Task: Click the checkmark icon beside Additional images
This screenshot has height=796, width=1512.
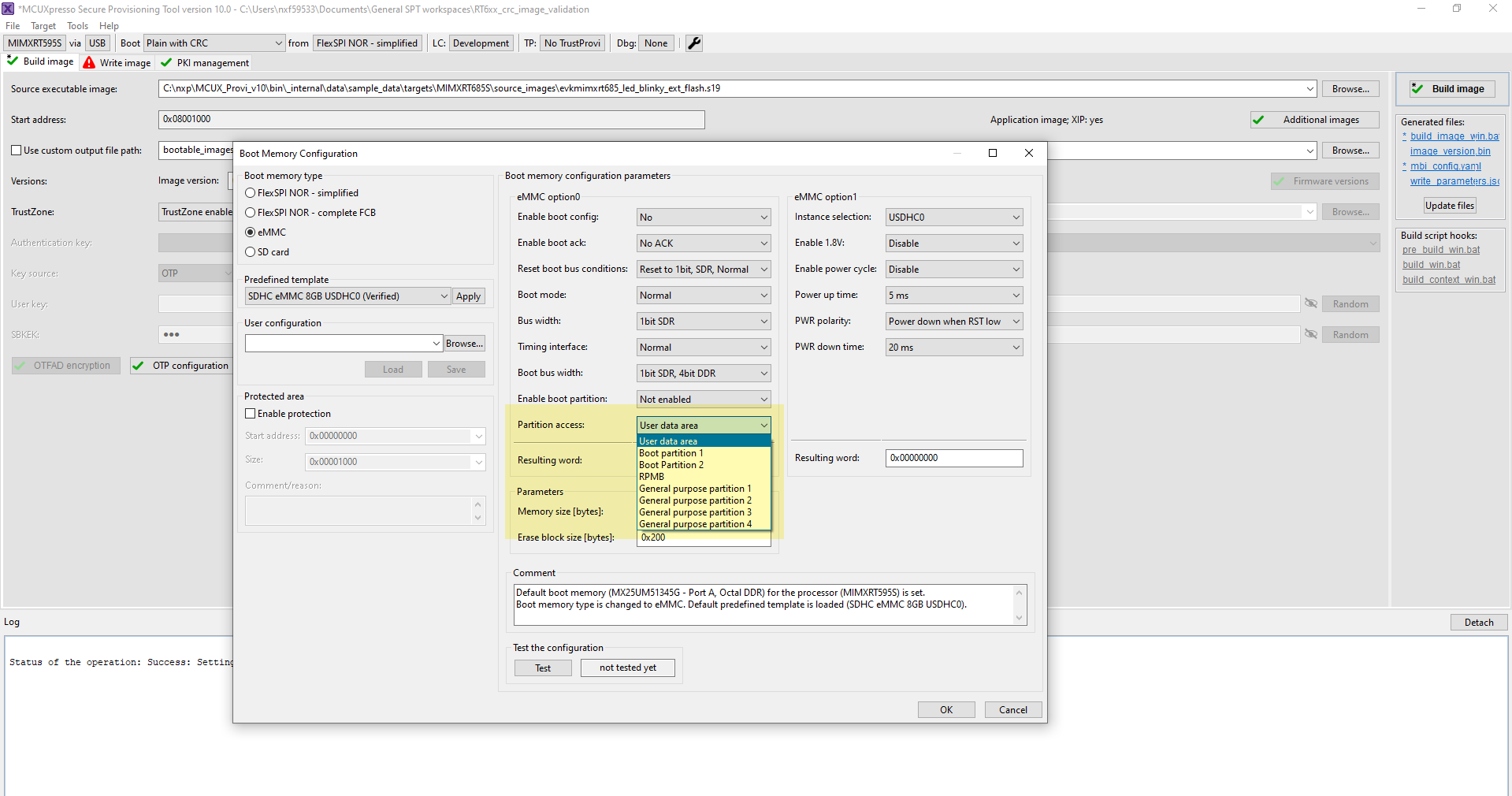Action: 1259,120
